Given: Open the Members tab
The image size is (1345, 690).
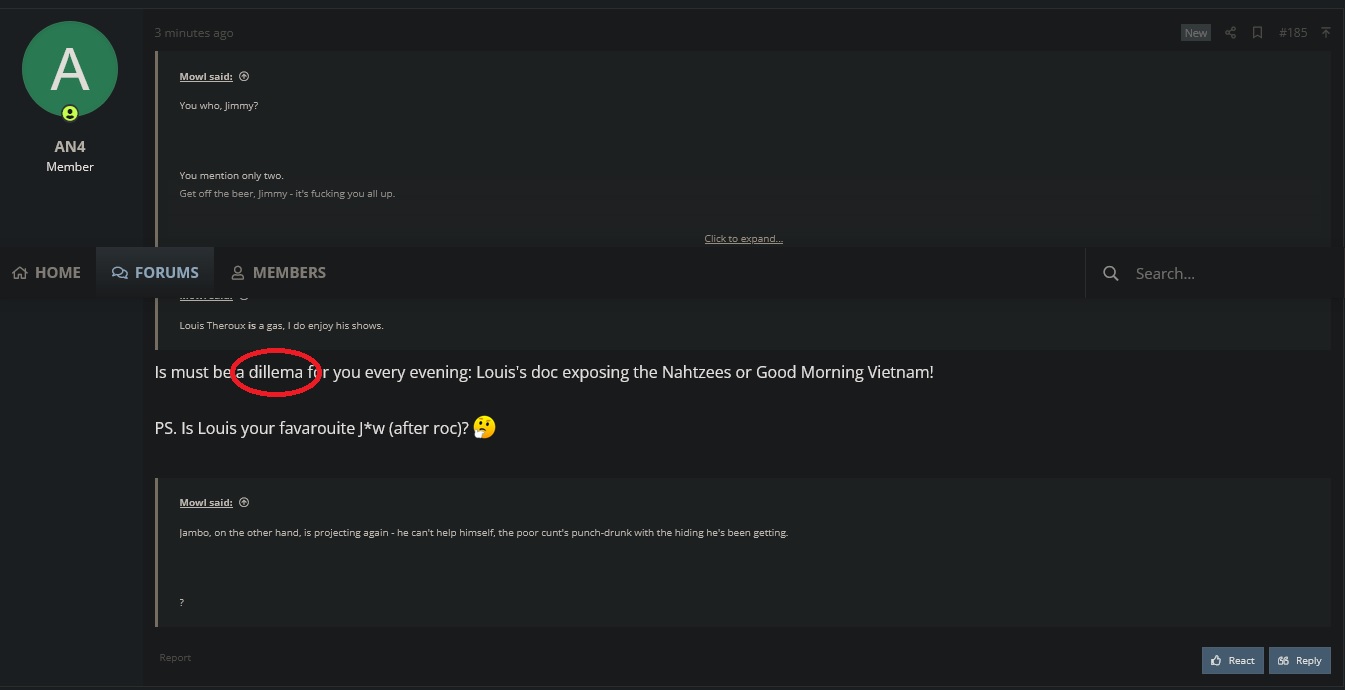Looking at the screenshot, I should 278,273.
